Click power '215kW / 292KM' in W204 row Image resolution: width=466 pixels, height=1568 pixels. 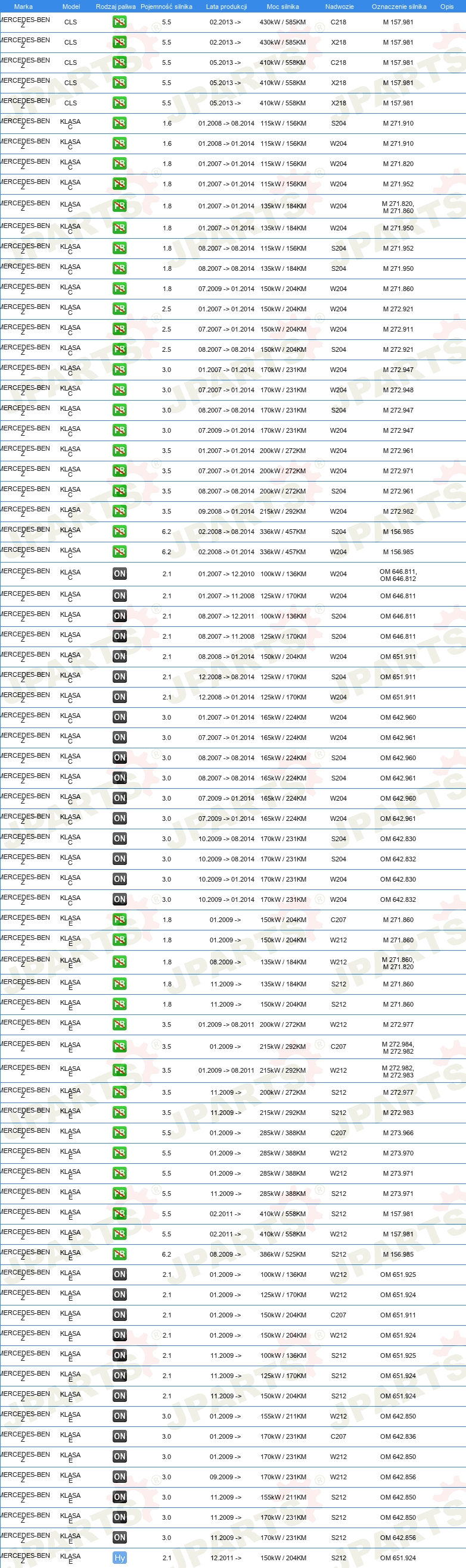tap(283, 511)
